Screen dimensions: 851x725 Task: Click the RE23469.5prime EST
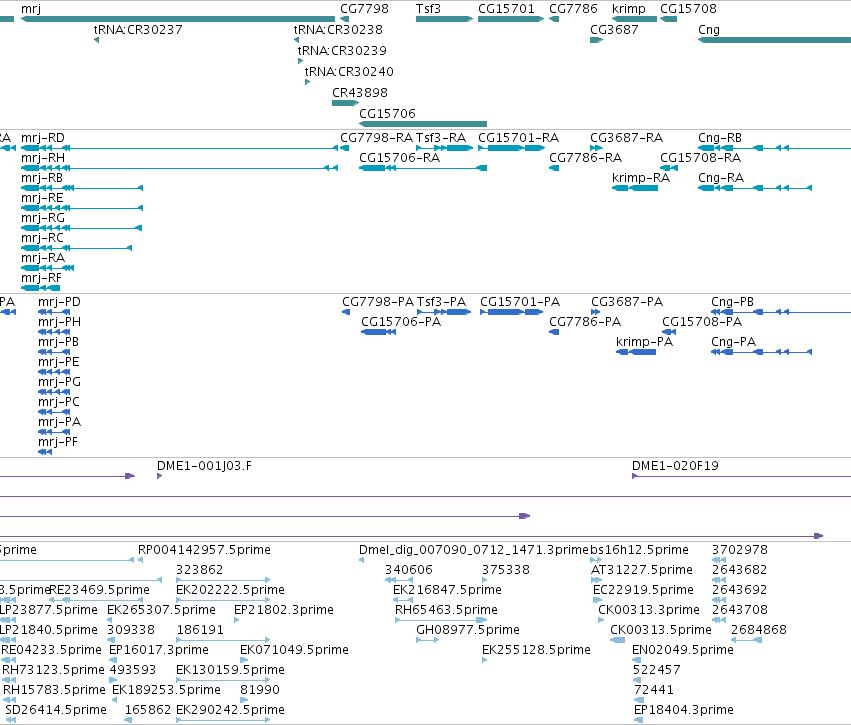[x=96, y=600]
